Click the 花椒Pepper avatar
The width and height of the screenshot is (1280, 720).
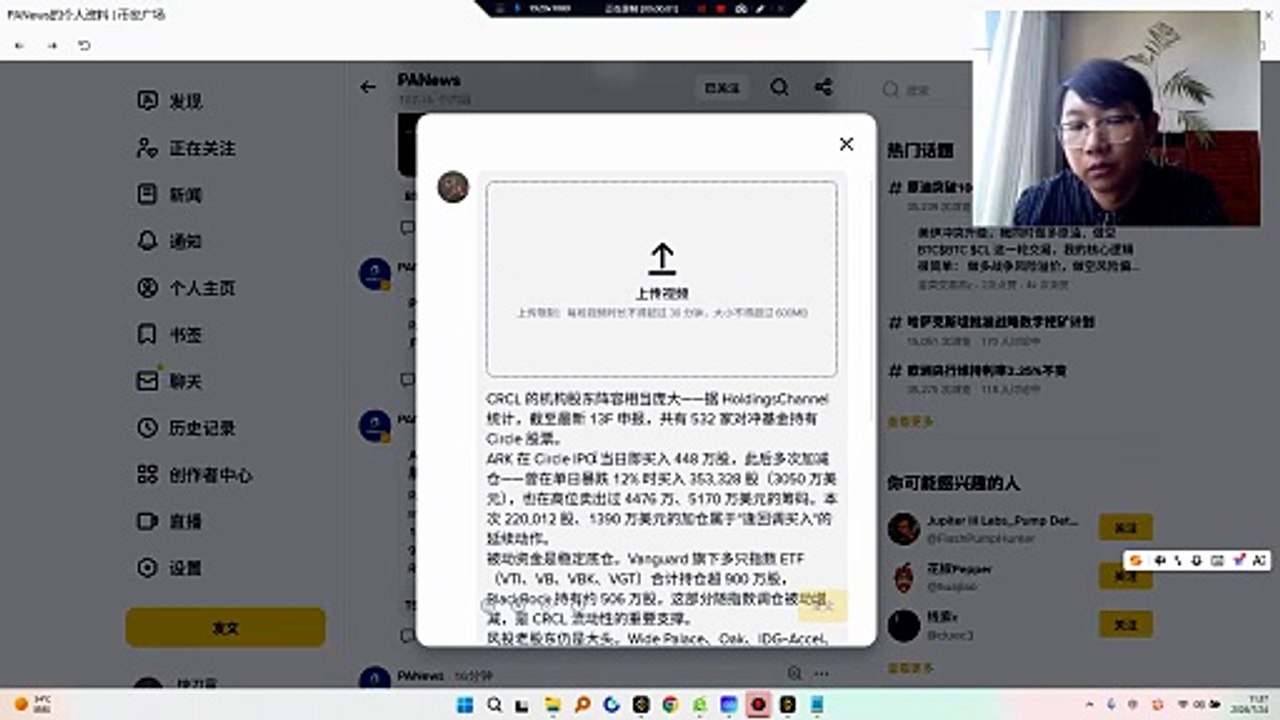click(x=903, y=577)
